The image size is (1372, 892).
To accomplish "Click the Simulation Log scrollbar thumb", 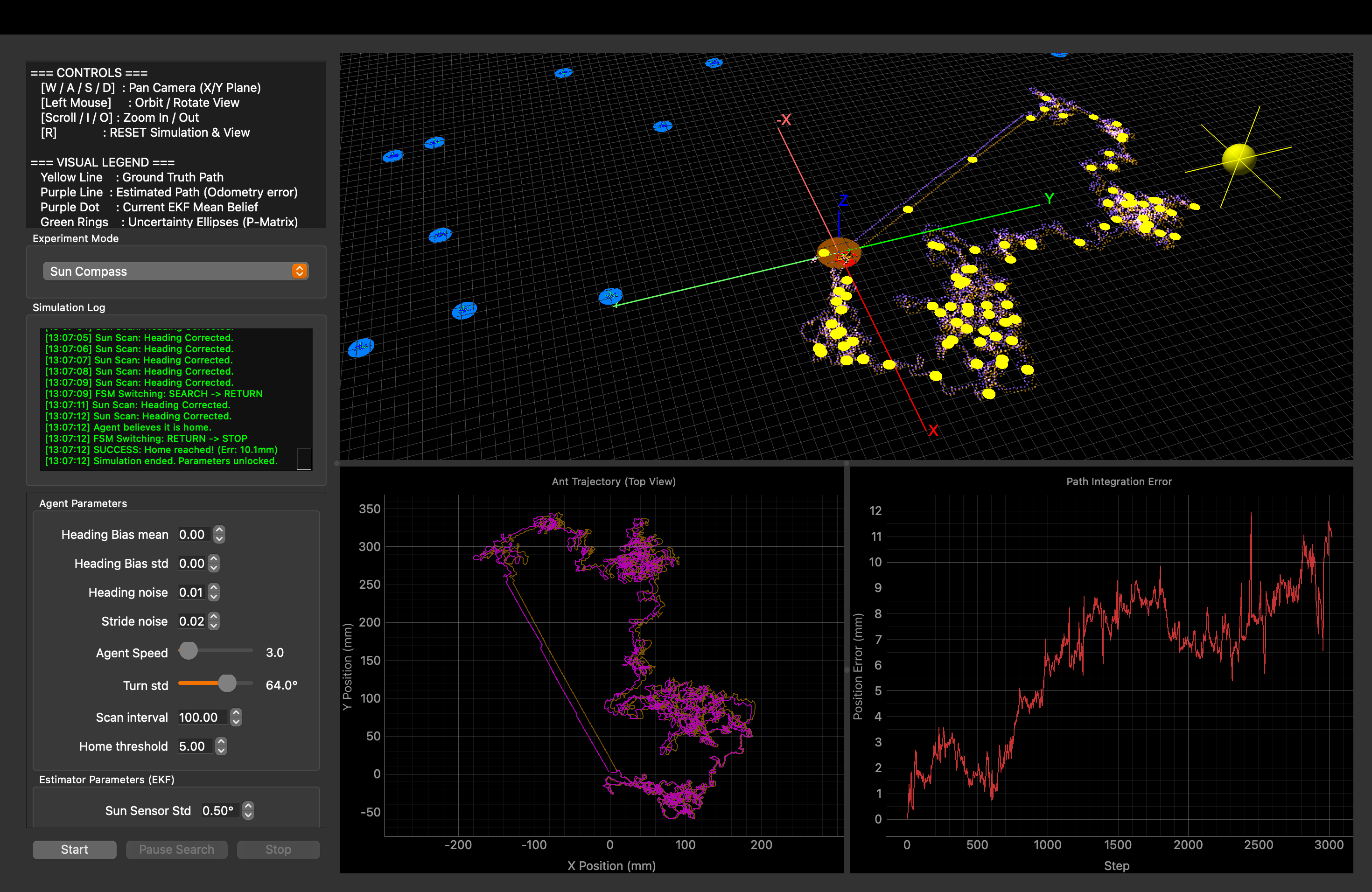I will point(304,459).
